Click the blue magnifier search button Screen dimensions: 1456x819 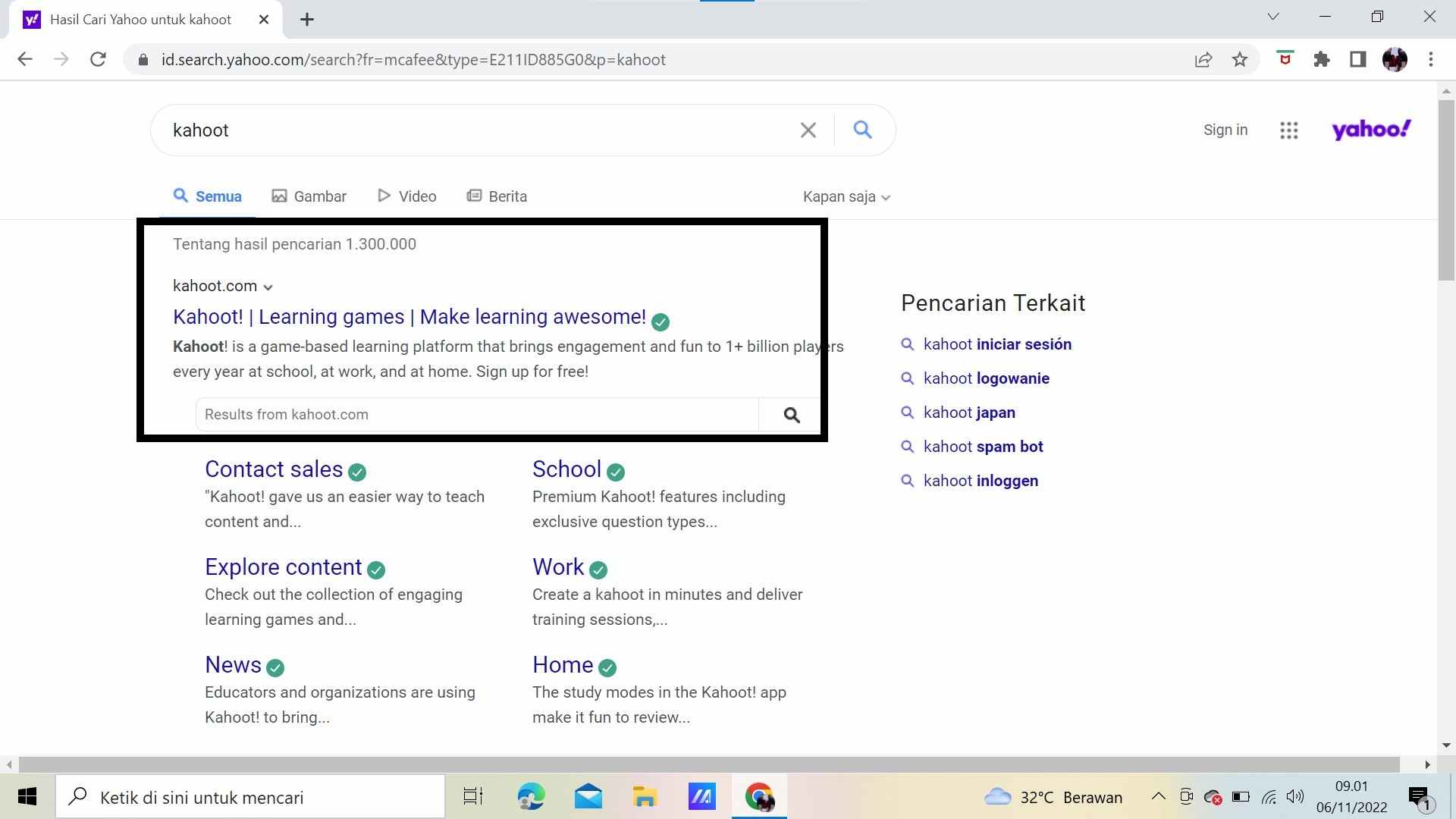(x=862, y=130)
